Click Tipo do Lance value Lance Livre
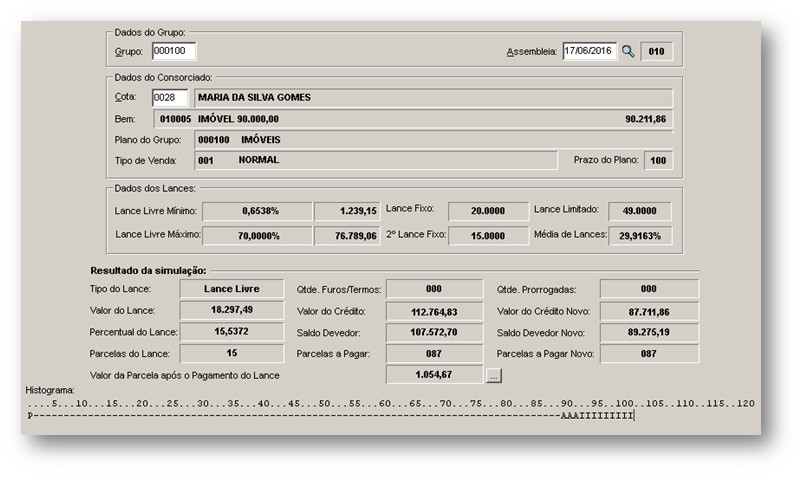Screen dimensions: 803x477 point(231,289)
